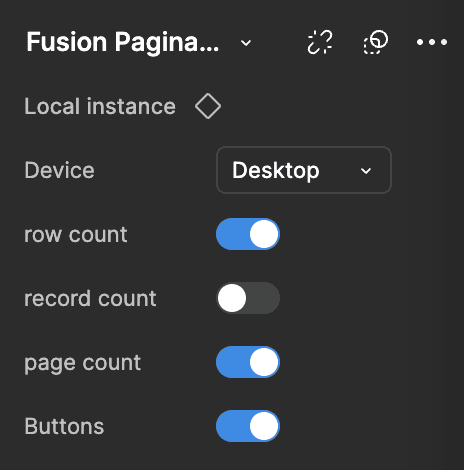Click the dashed square and circle header icon
Screen dimensions: 464x470
[x=376, y=42]
